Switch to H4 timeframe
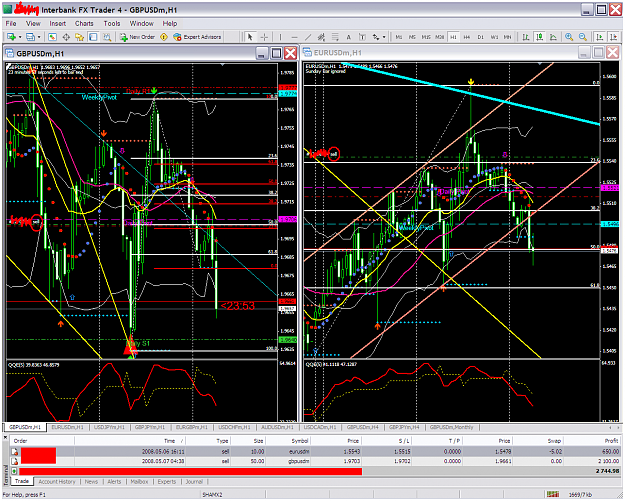Viewport: 625px width, 501px height. (467, 37)
